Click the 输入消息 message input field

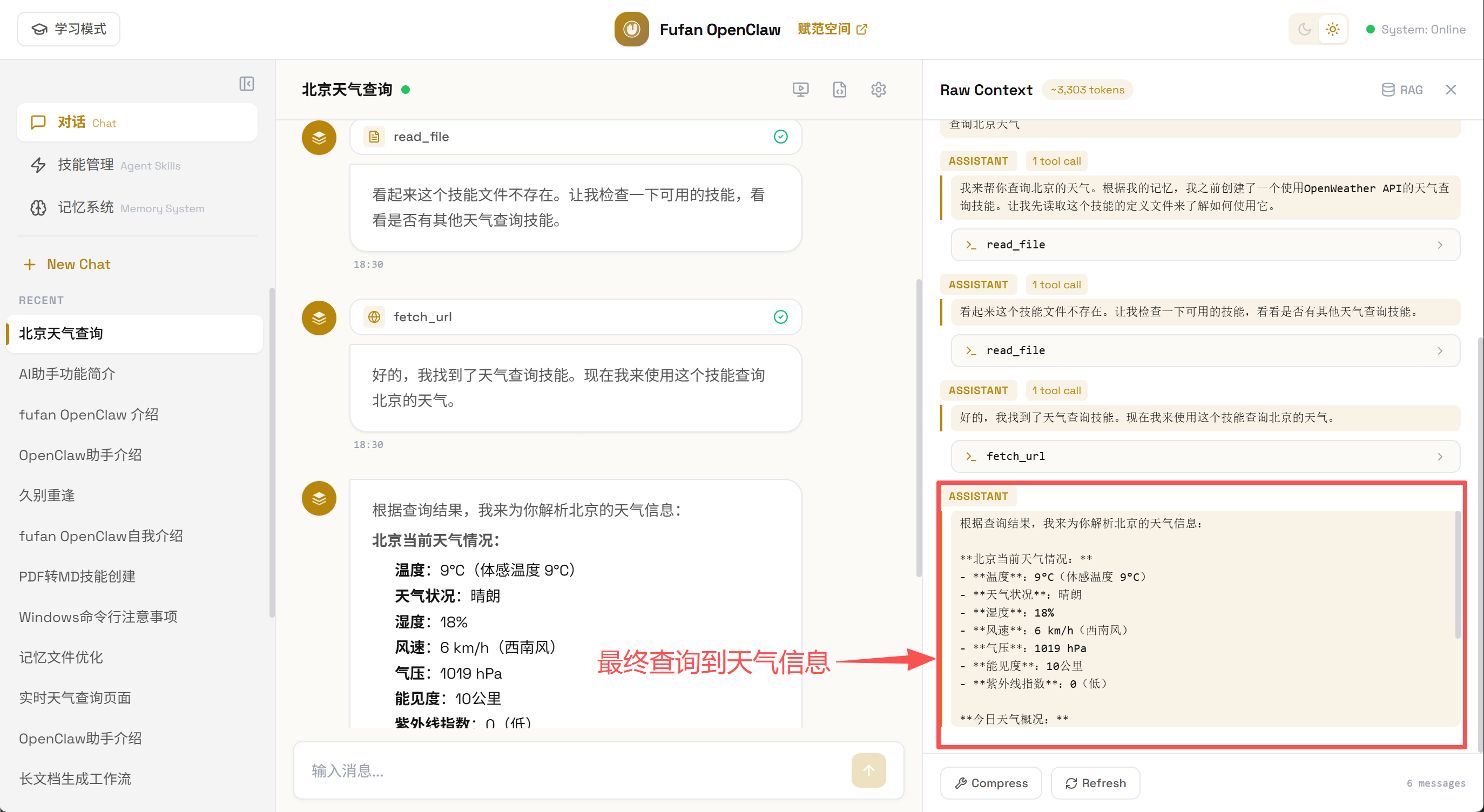pyautogui.click(x=576, y=770)
